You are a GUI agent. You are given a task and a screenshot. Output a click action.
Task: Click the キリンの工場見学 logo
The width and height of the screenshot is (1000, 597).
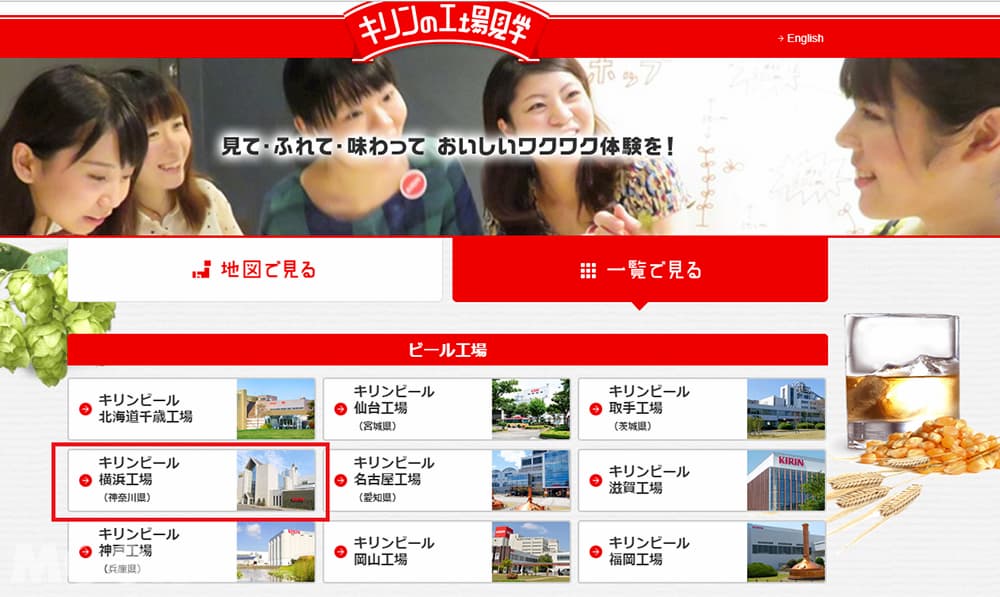click(x=446, y=29)
